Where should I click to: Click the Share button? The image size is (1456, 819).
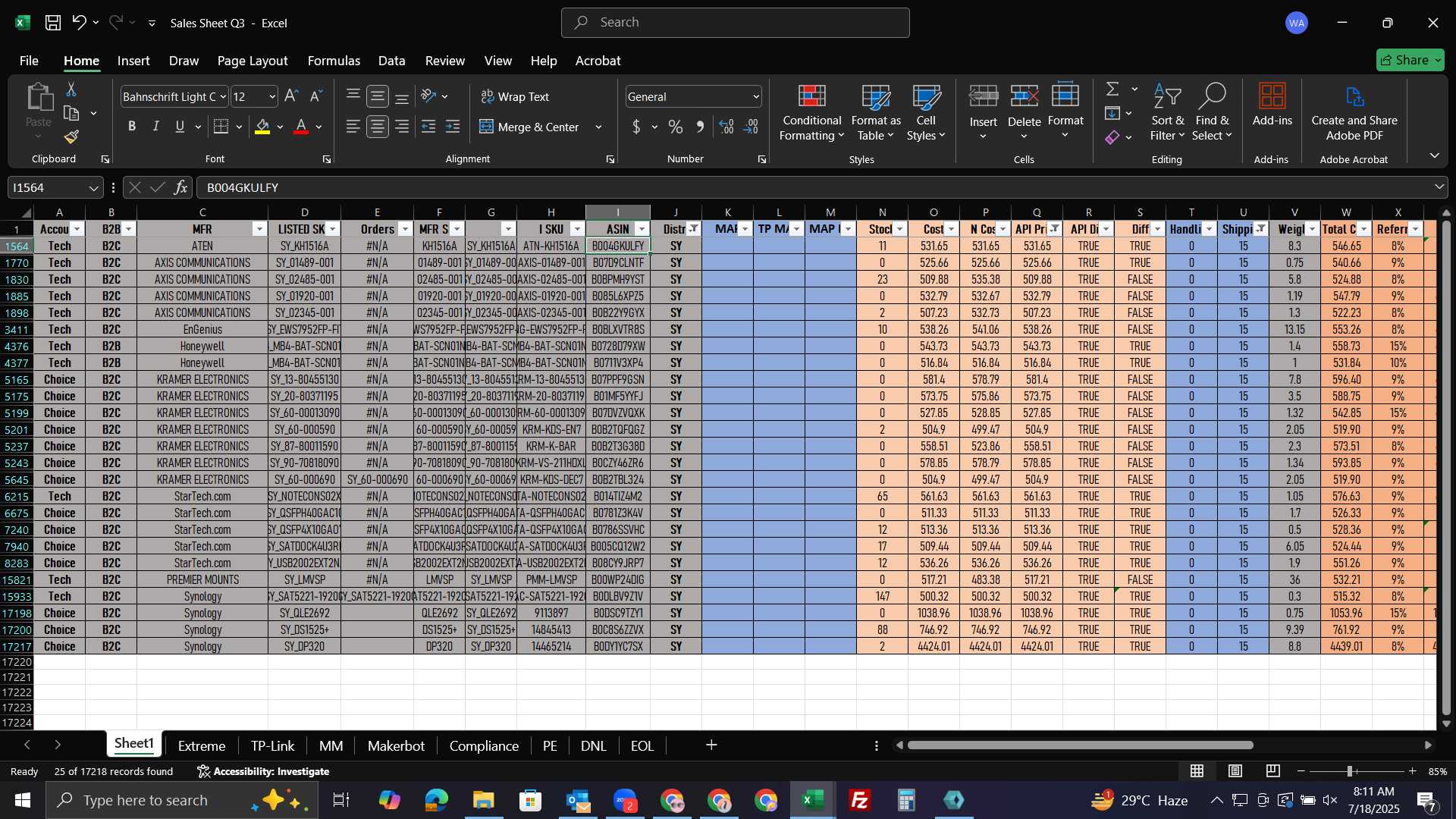1410,60
